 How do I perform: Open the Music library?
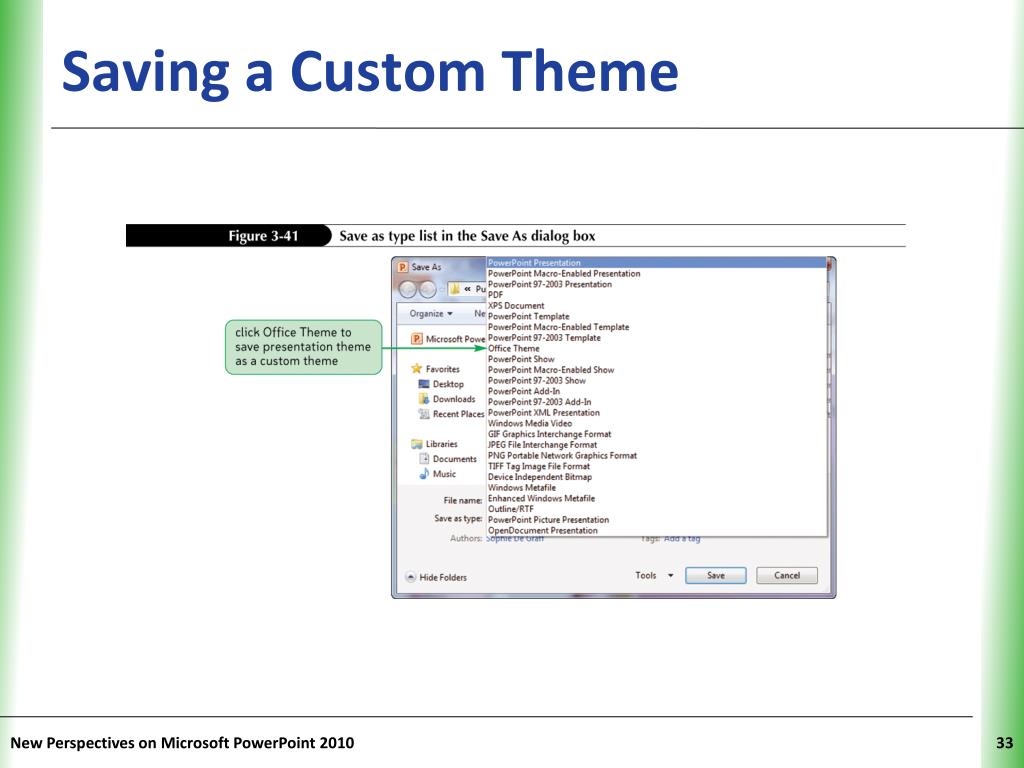(x=438, y=474)
